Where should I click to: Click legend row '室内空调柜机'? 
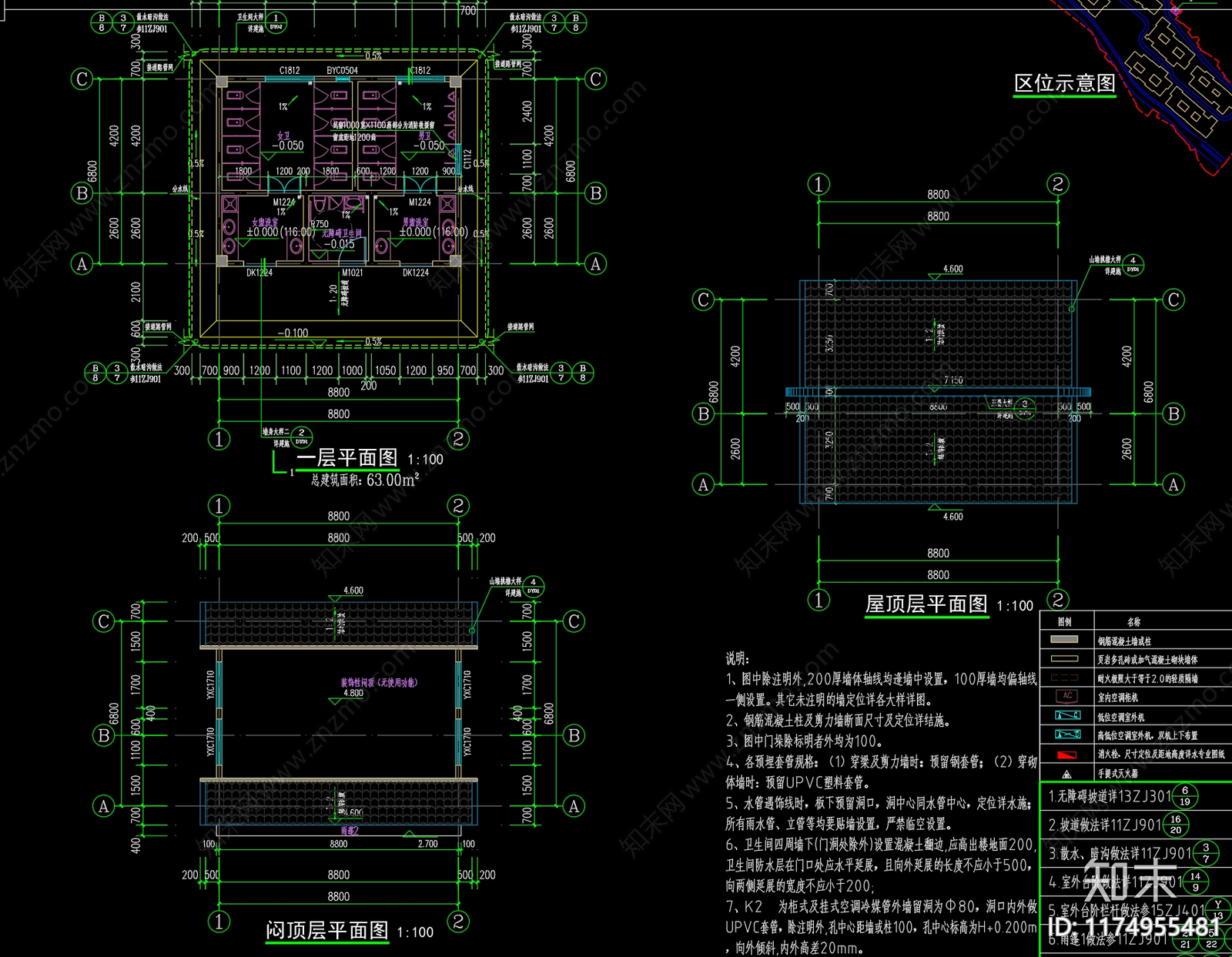(1117, 698)
